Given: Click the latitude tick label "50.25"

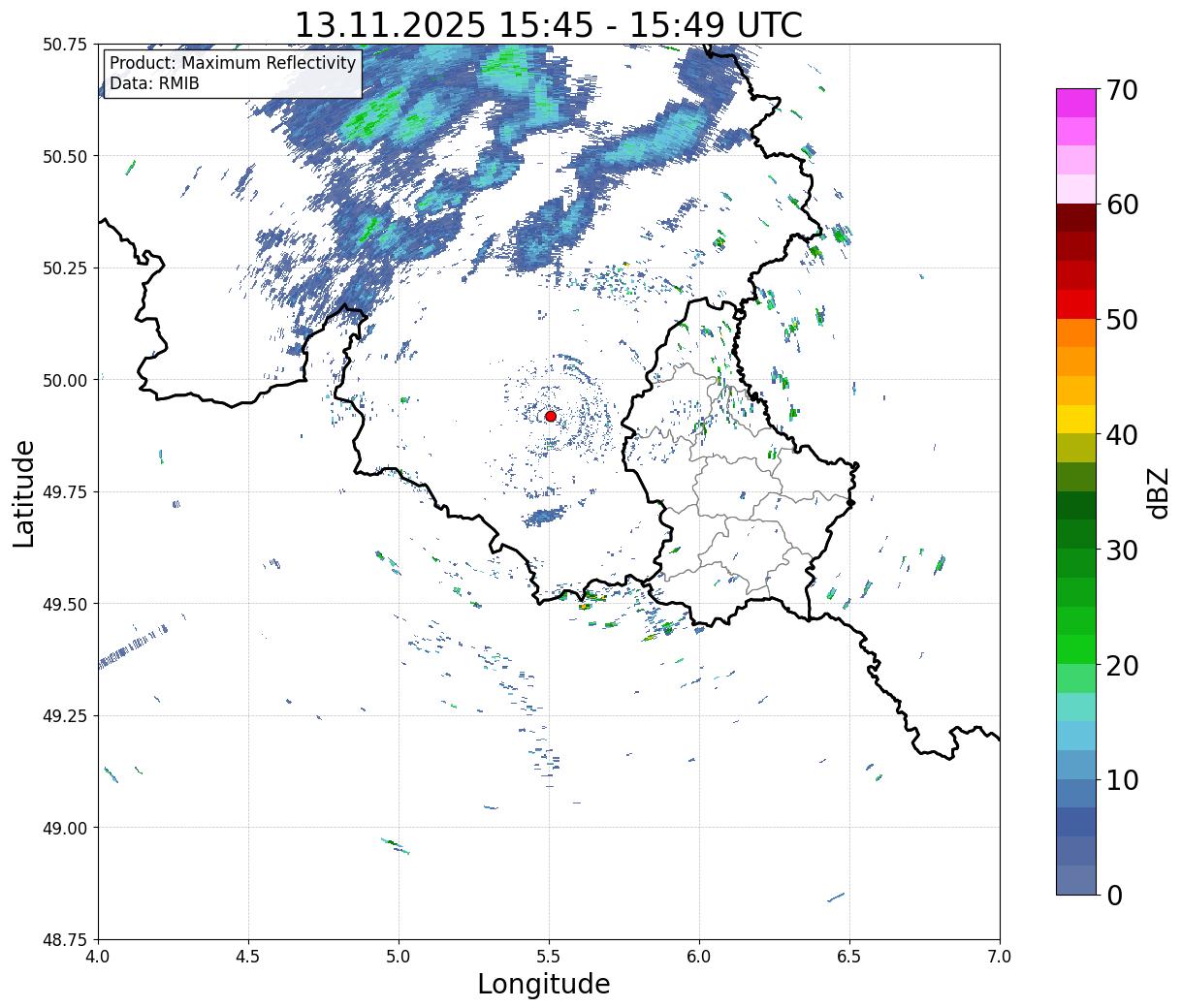Looking at the screenshot, I should [x=65, y=268].
